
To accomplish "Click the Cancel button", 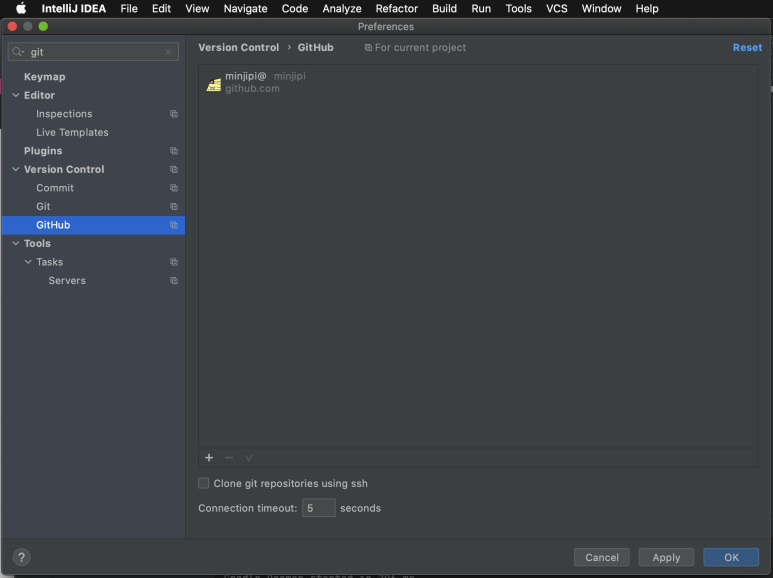I will coord(602,557).
